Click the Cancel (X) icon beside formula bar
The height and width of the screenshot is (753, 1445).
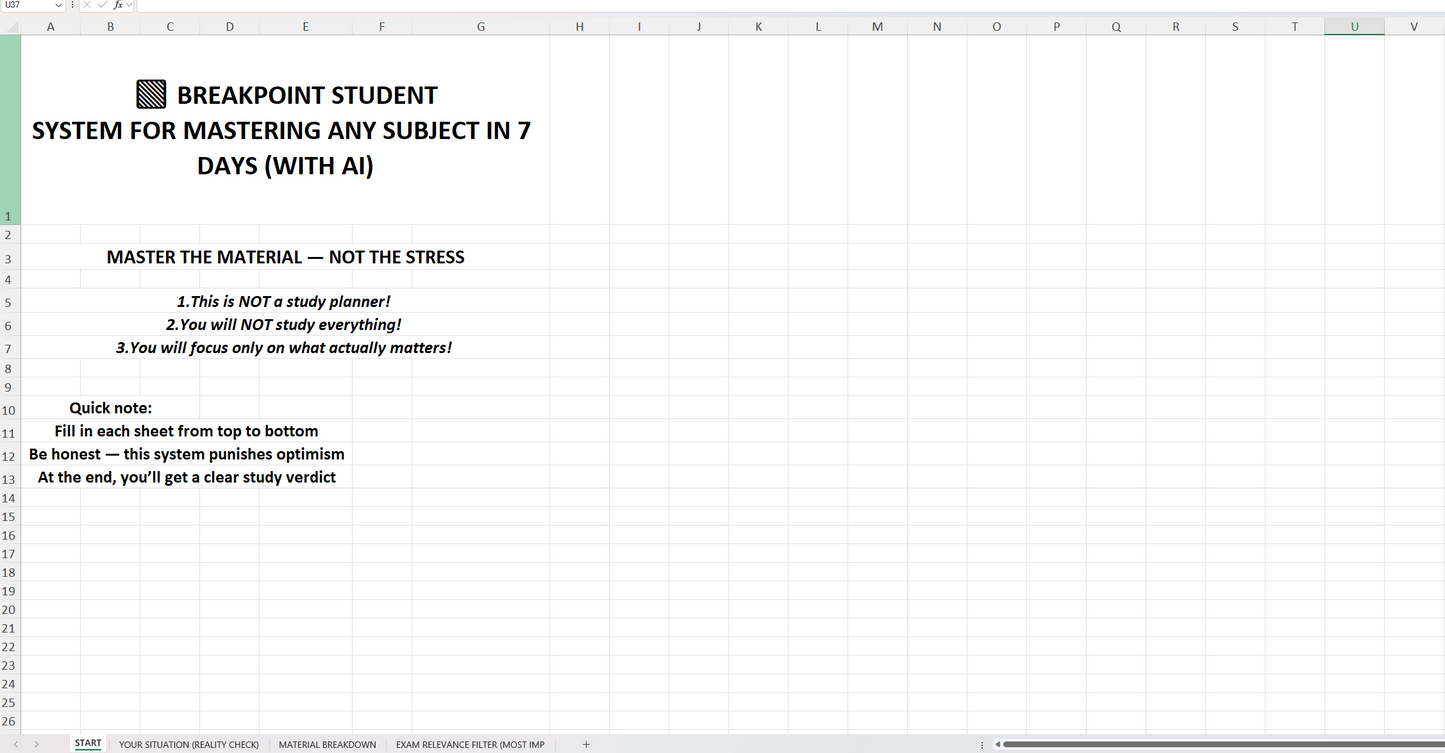[x=87, y=5]
